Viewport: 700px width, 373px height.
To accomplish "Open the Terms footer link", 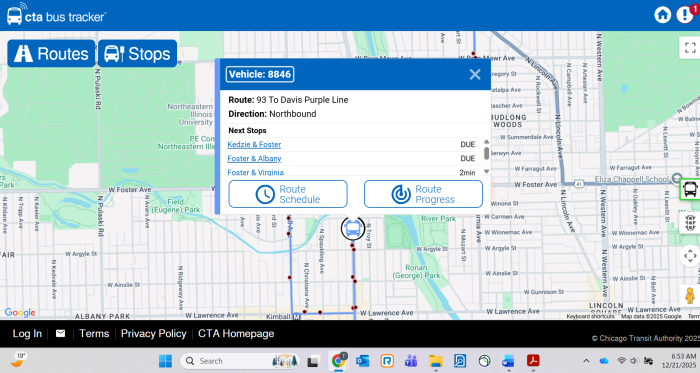I will tap(94, 334).
